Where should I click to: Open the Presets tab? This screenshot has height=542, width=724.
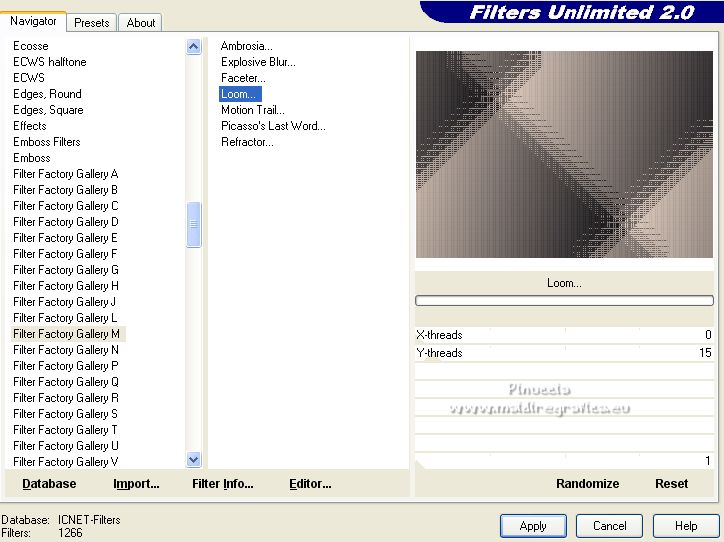[91, 23]
